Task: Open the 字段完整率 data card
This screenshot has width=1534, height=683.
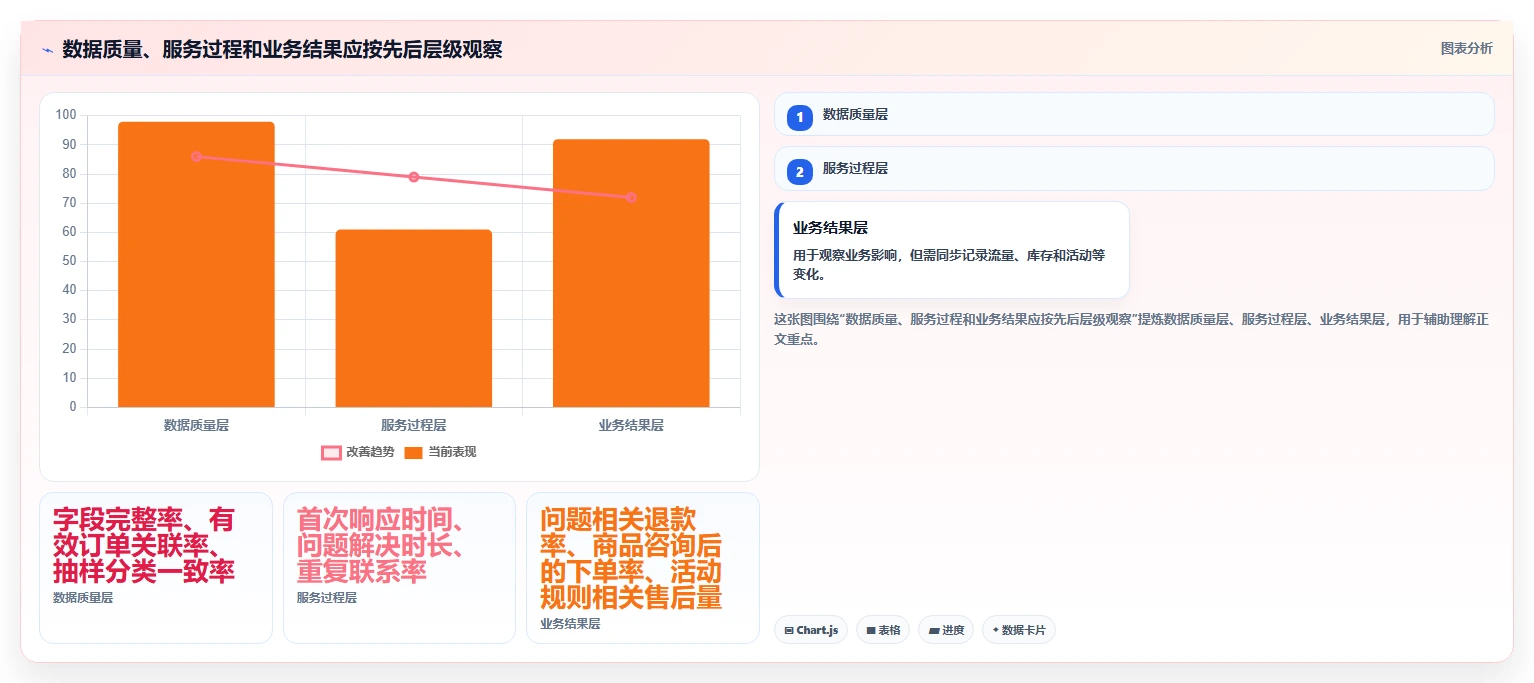Action: tap(156, 568)
